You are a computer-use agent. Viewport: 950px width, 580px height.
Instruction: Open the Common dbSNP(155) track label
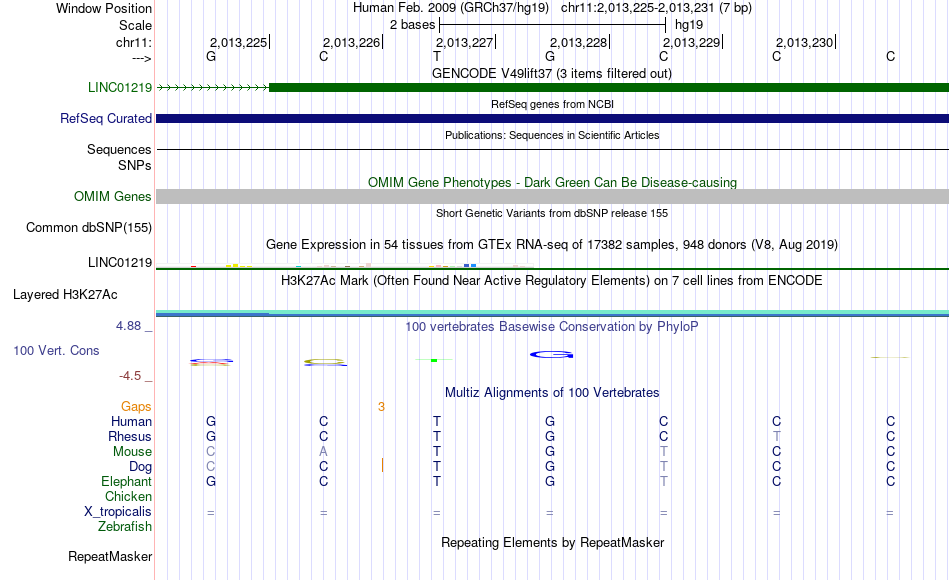pos(89,227)
